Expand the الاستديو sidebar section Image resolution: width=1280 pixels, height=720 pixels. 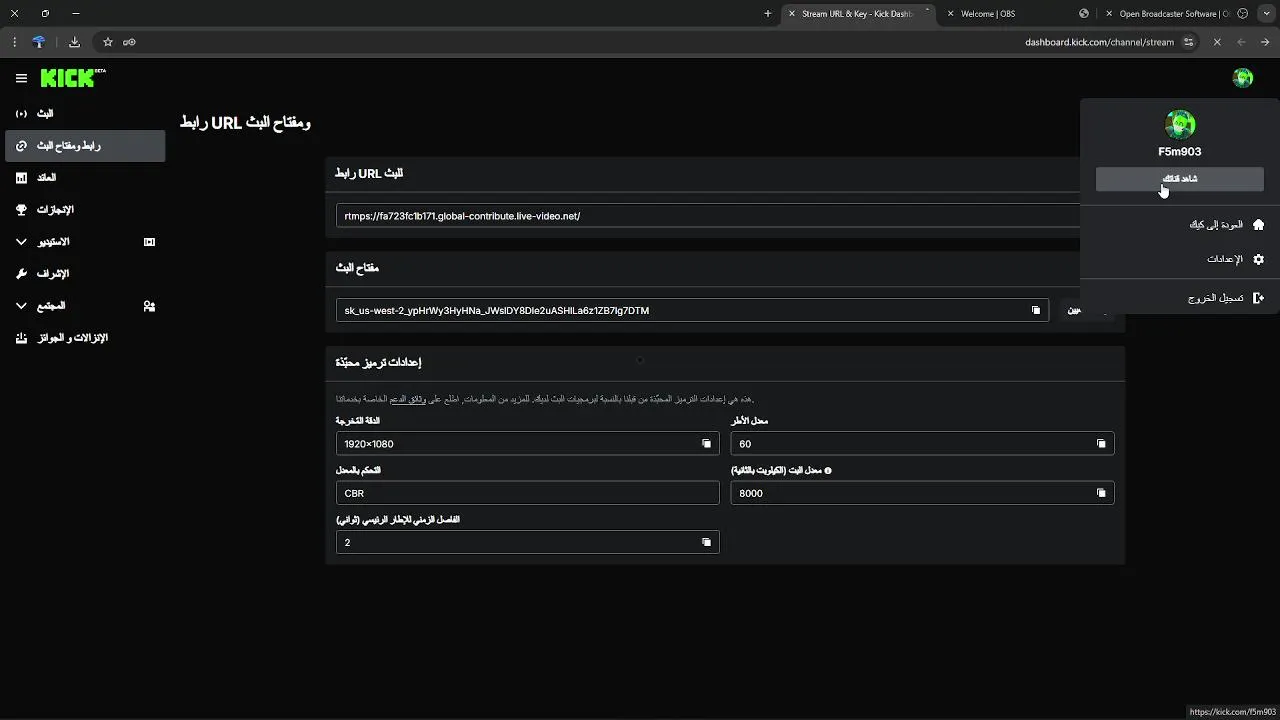(x=21, y=242)
